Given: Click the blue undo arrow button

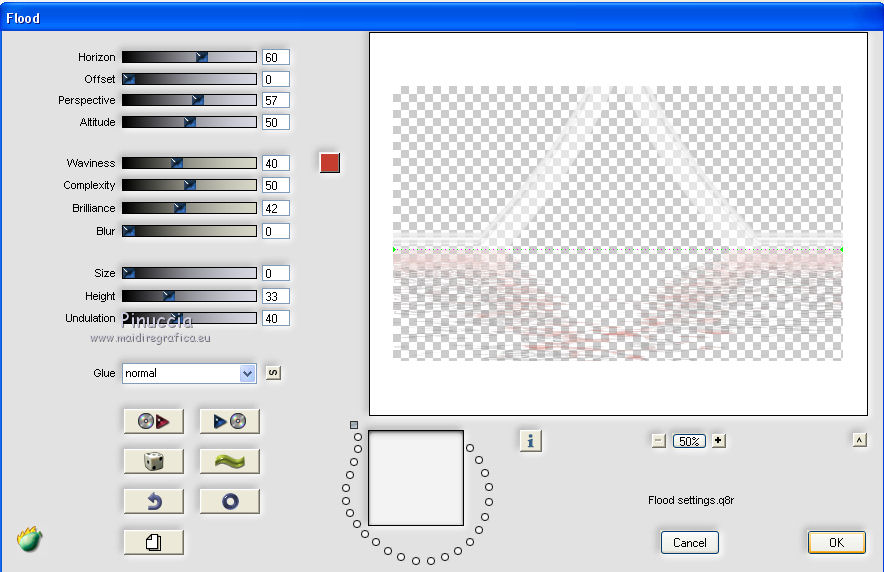Looking at the screenshot, I should (x=154, y=501).
